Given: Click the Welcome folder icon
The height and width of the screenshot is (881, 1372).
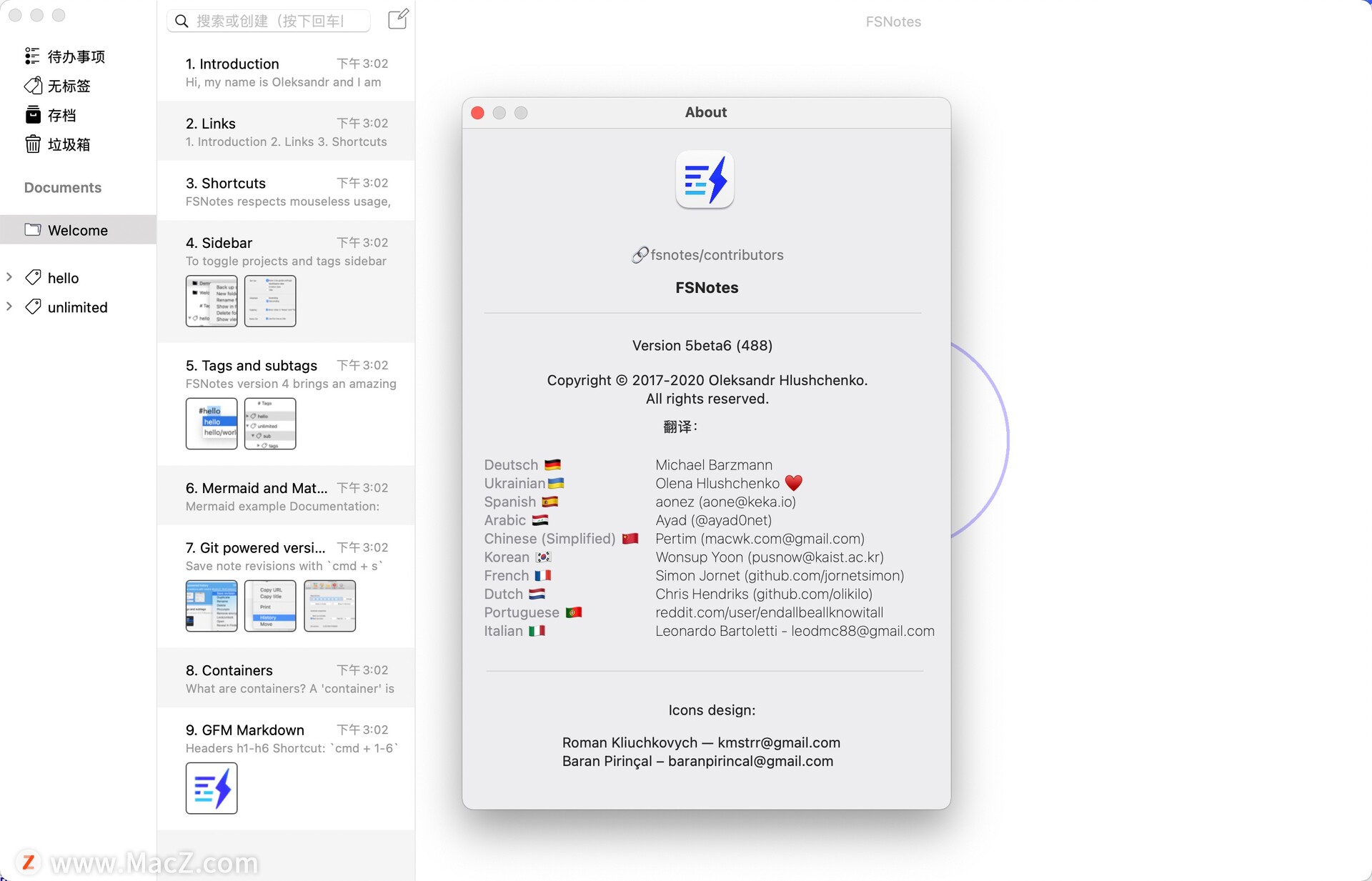Looking at the screenshot, I should pyautogui.click(x=33, y=229).
